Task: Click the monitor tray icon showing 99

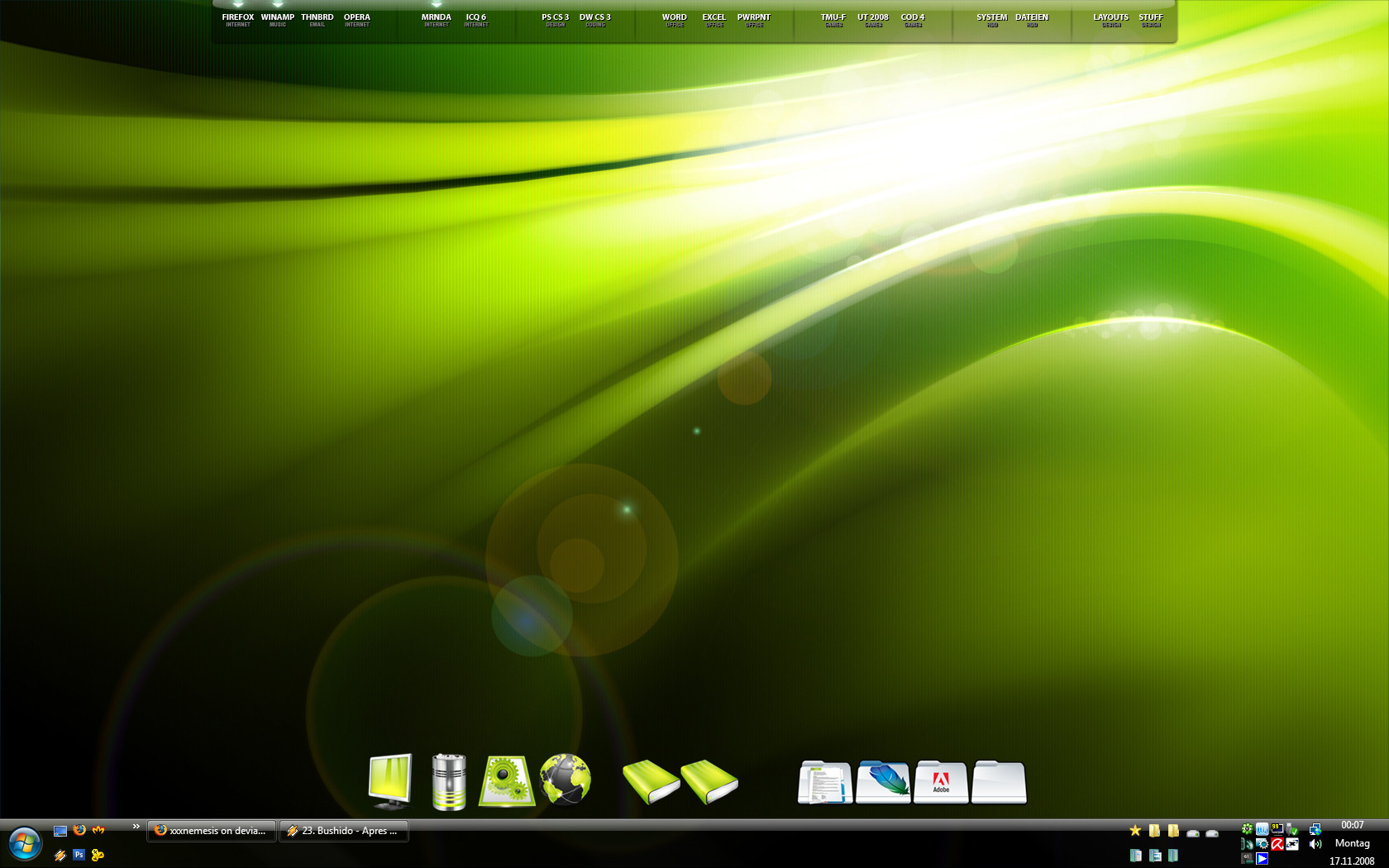Action: point(1277,829)
